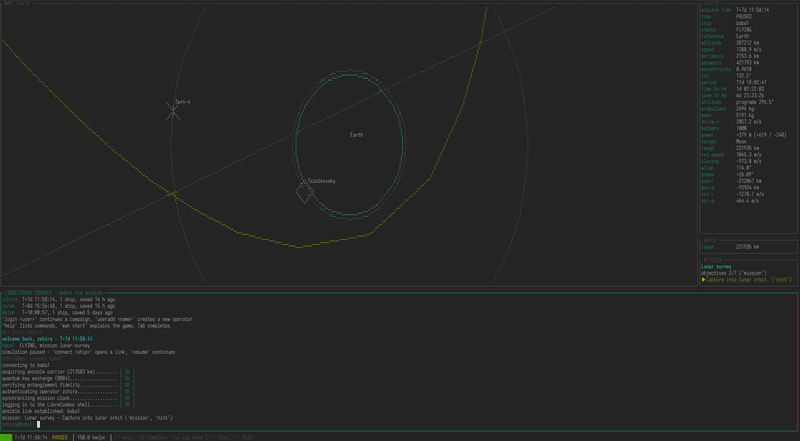Click the zoran save entry in console

coord(58,306)
